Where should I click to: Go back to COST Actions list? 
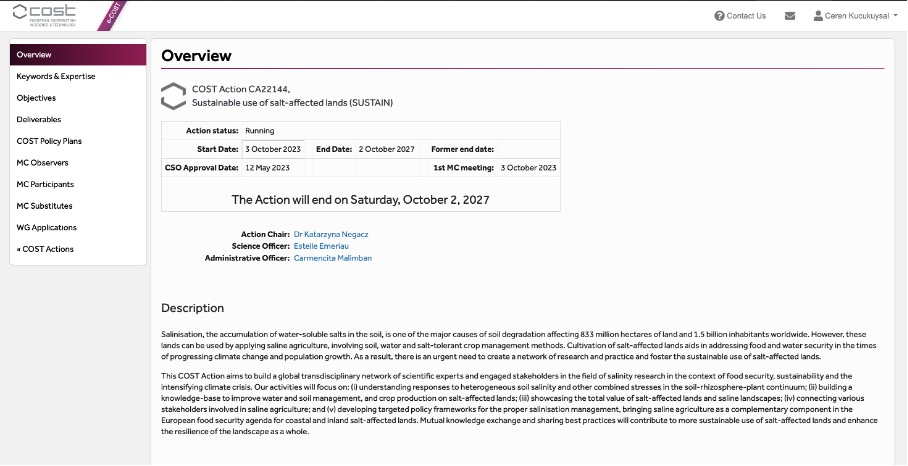[45, 249]
